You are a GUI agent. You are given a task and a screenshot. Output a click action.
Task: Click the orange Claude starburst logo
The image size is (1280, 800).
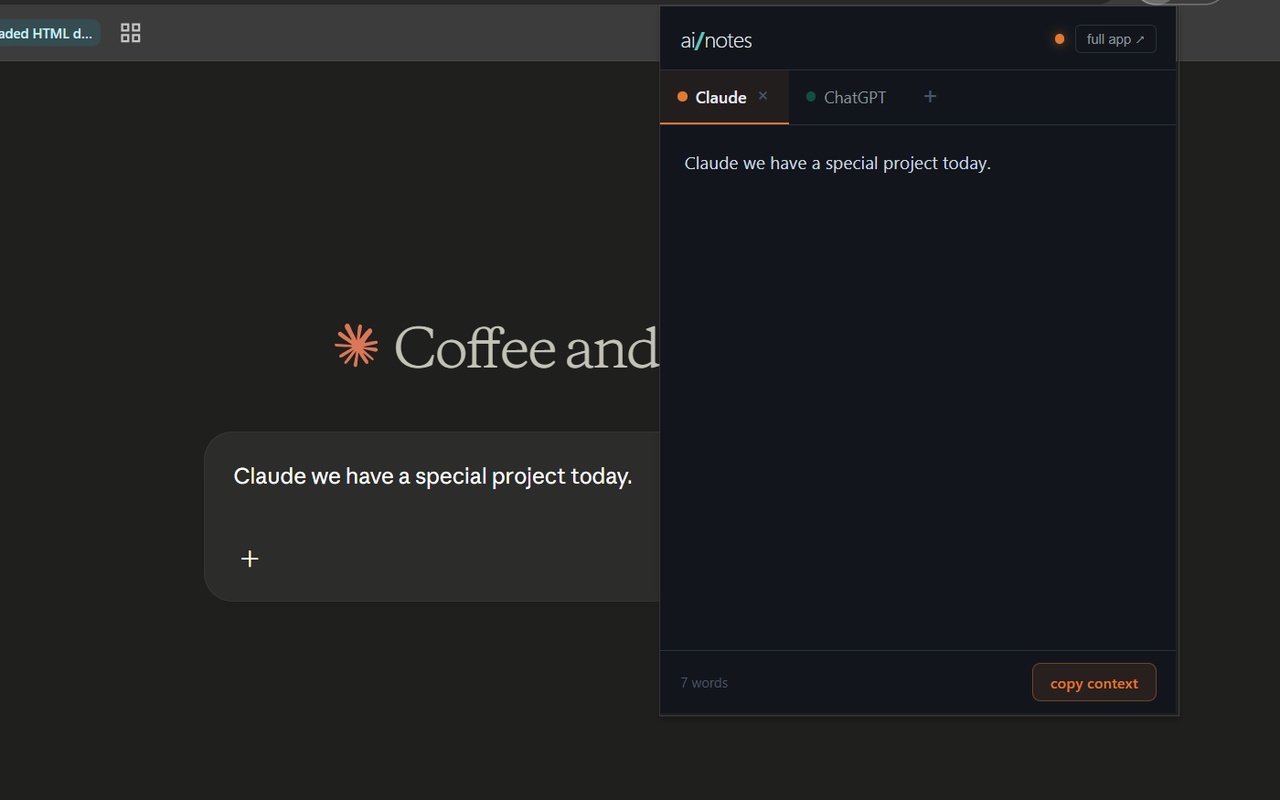point(356,346)
